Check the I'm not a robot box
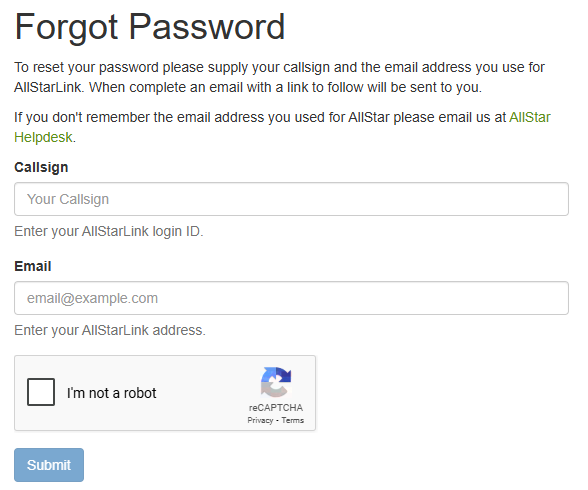 [41, 392]
